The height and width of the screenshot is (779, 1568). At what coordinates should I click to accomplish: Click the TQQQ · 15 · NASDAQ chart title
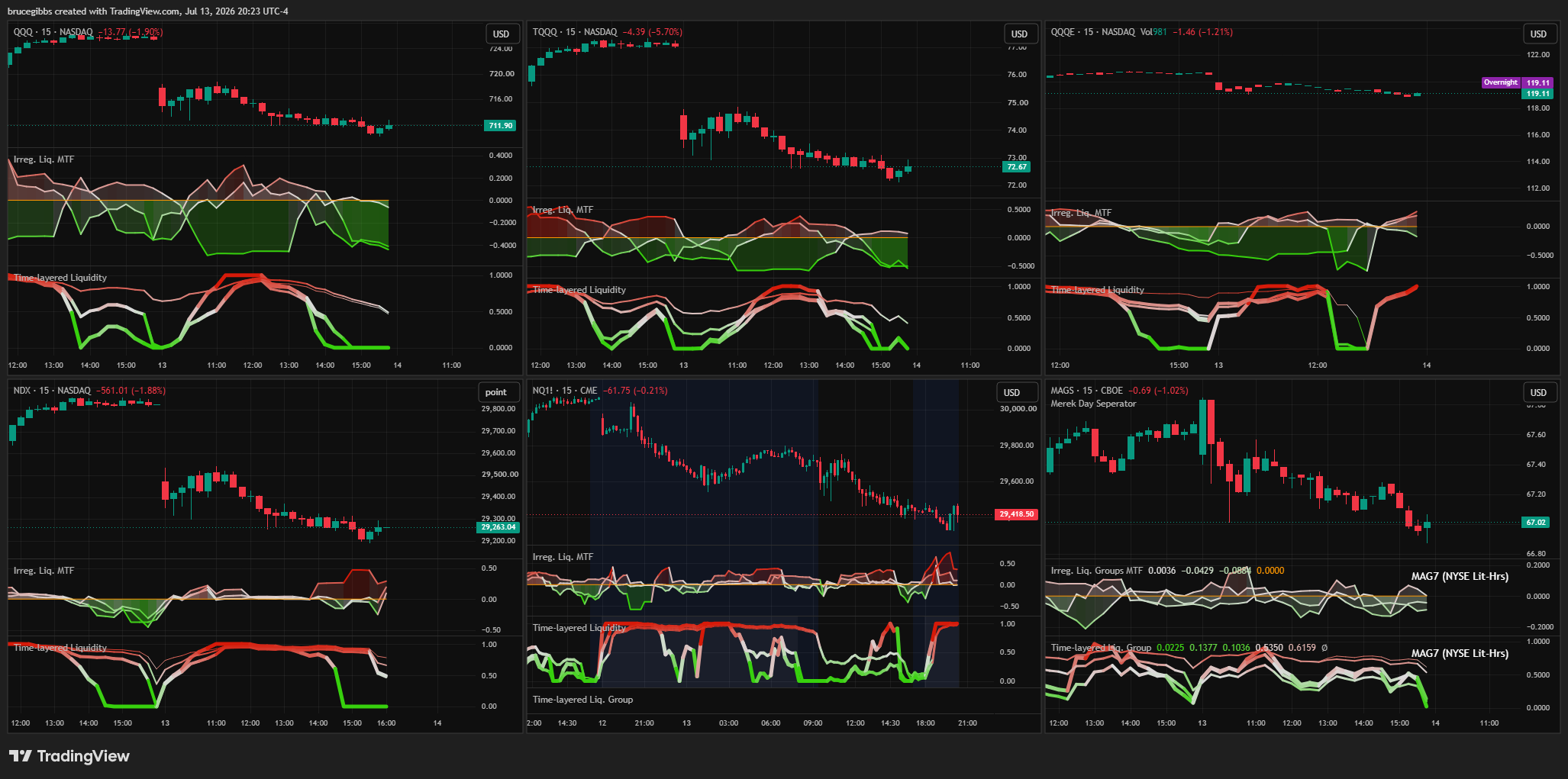coord(575,32)
